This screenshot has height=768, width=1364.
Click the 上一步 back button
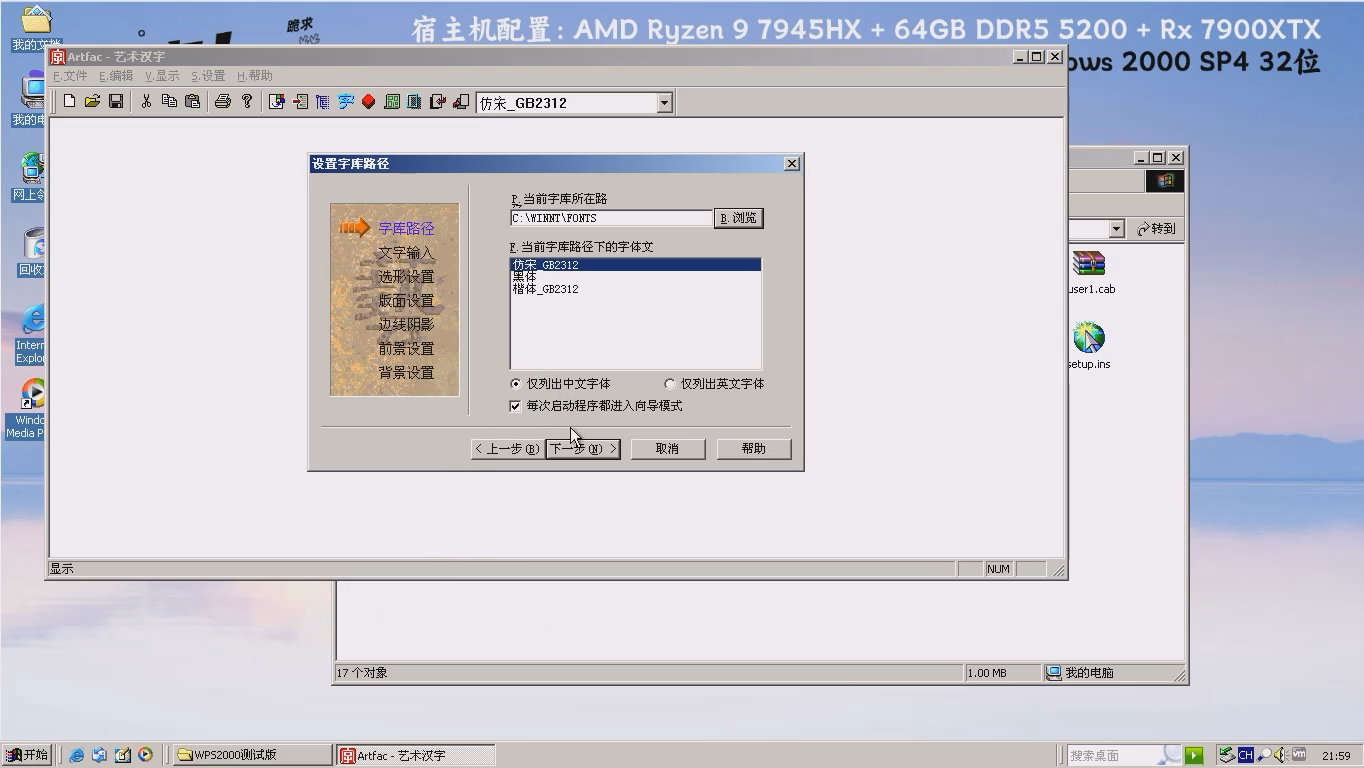[507, 449]
